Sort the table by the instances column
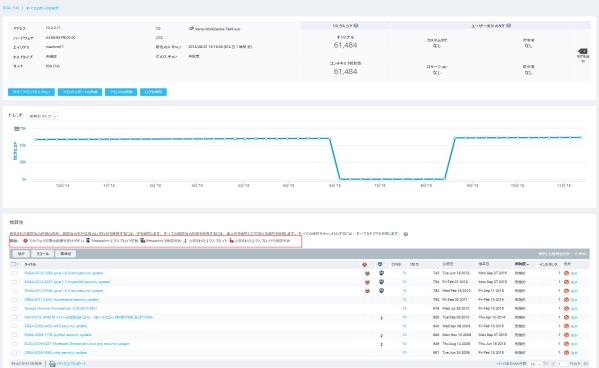The height and width of the screenshot is (368, 599). point(549,264)
